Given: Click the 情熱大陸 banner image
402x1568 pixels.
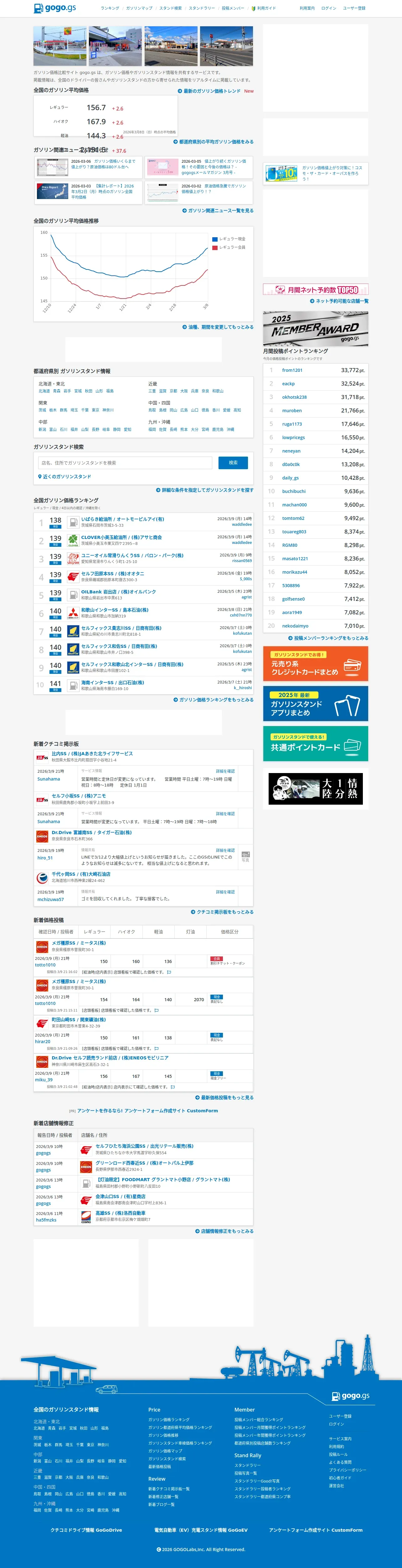Looking at the screenshot, I should (316, 789).
